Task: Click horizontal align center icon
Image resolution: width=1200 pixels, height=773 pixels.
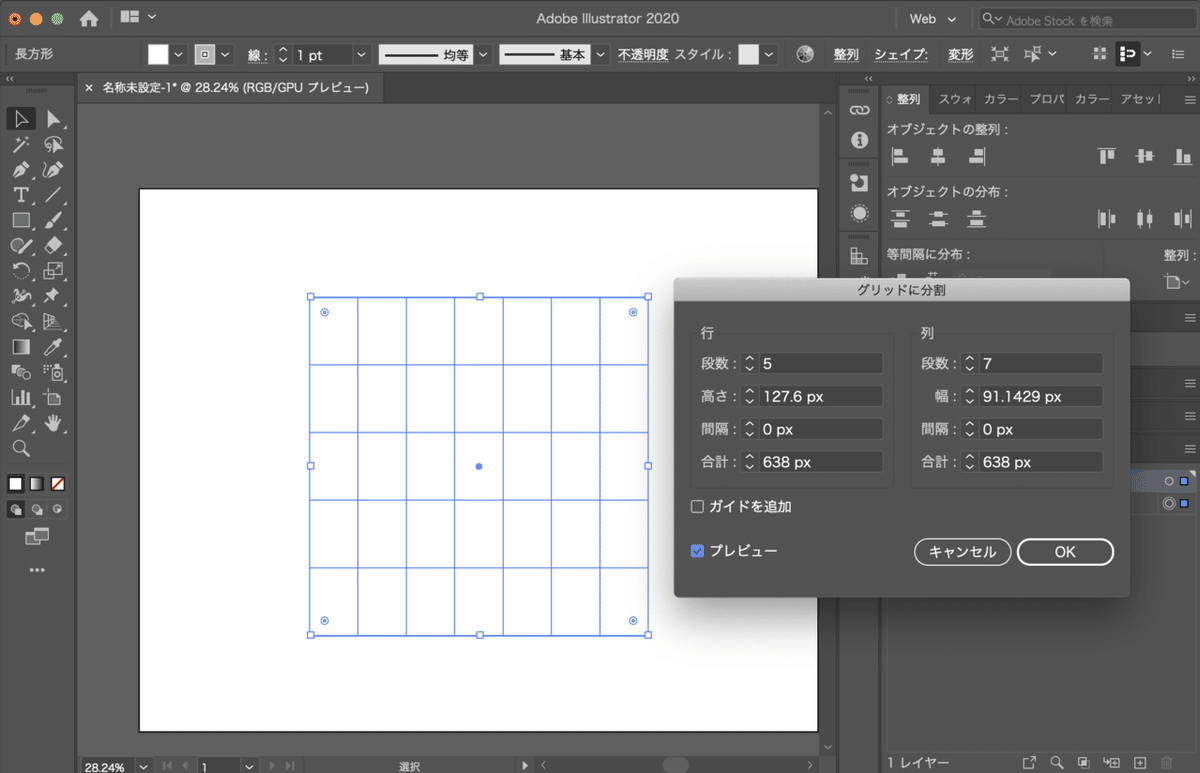Action: point(938,156)
